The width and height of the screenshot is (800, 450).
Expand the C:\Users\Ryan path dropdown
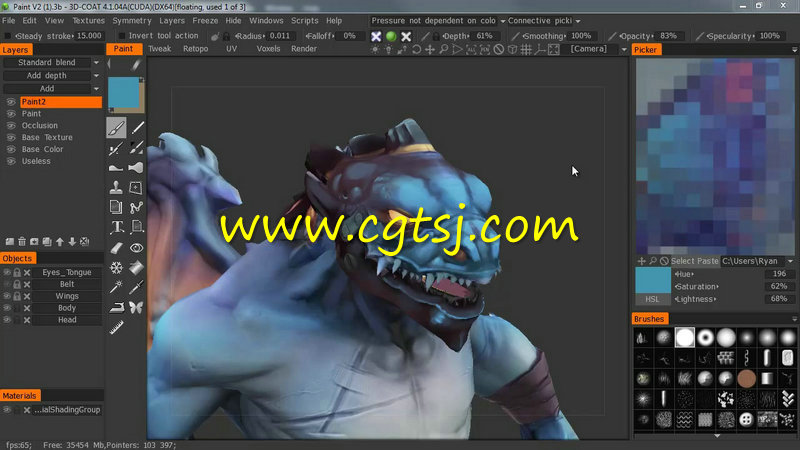(x=790, y=261)
